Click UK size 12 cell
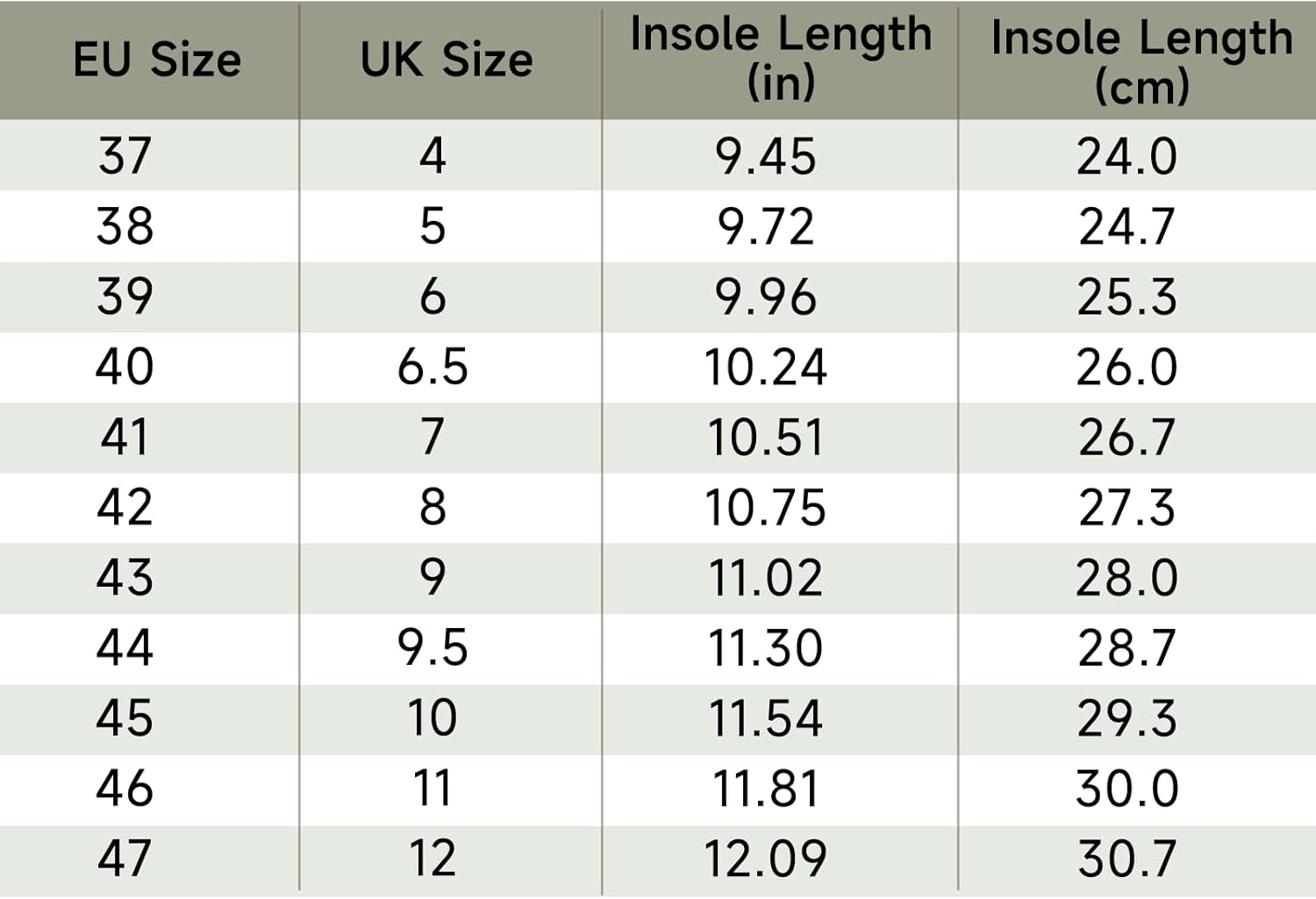 [433, 858]
